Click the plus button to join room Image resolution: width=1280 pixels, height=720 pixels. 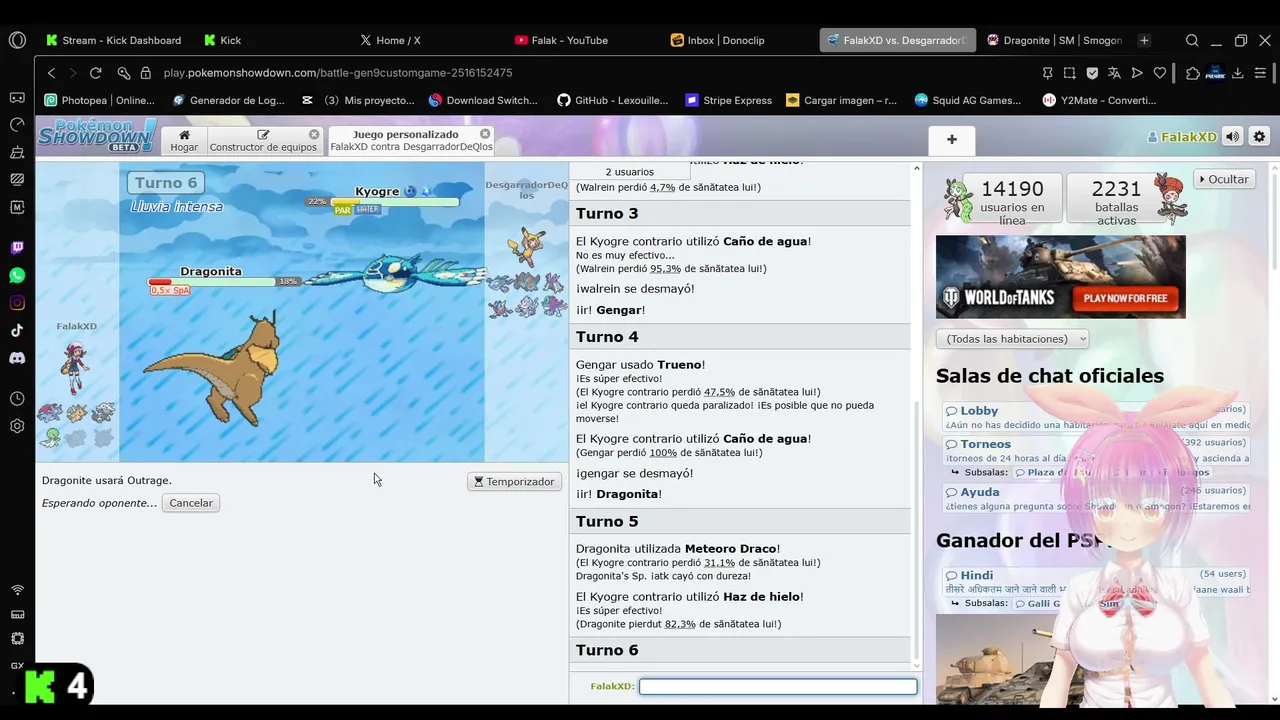[951, 140]
